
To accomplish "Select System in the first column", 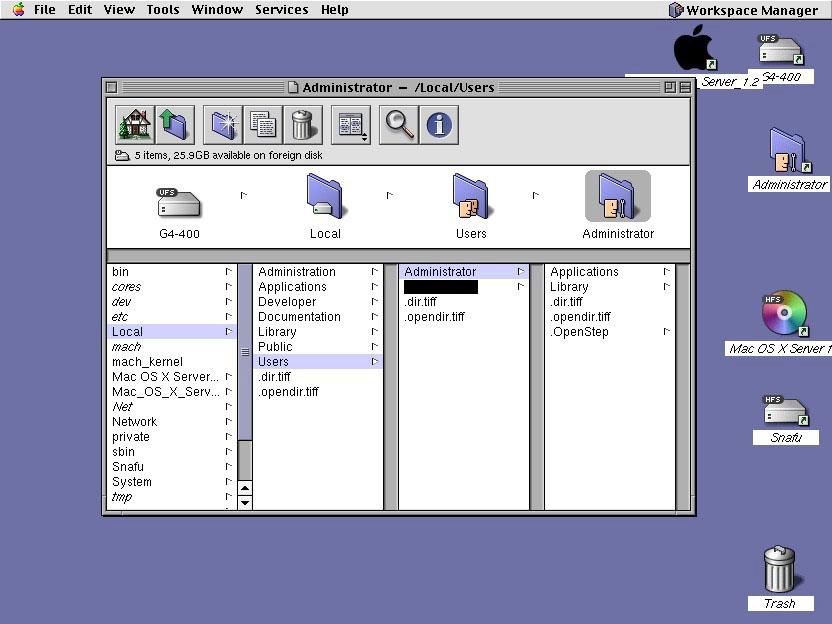I will coord(172,482).
